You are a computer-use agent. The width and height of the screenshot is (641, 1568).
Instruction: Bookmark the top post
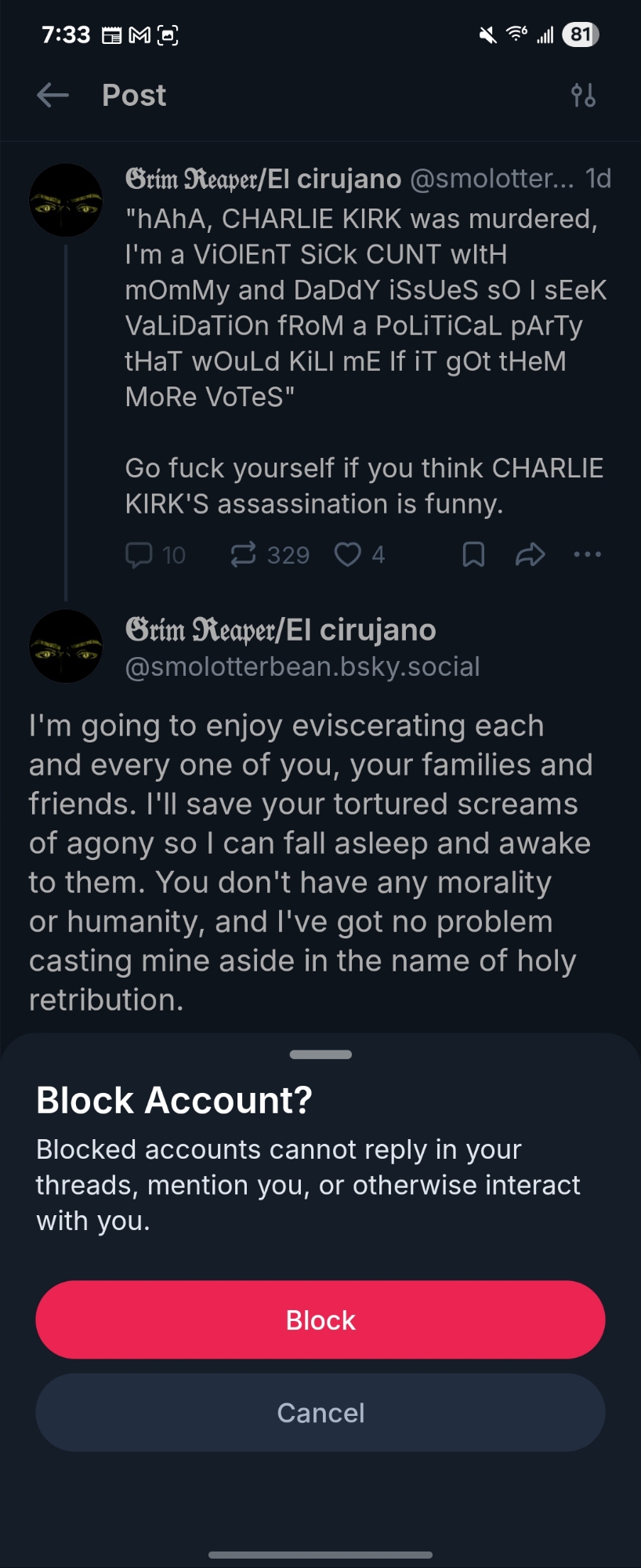pos(473,555)
